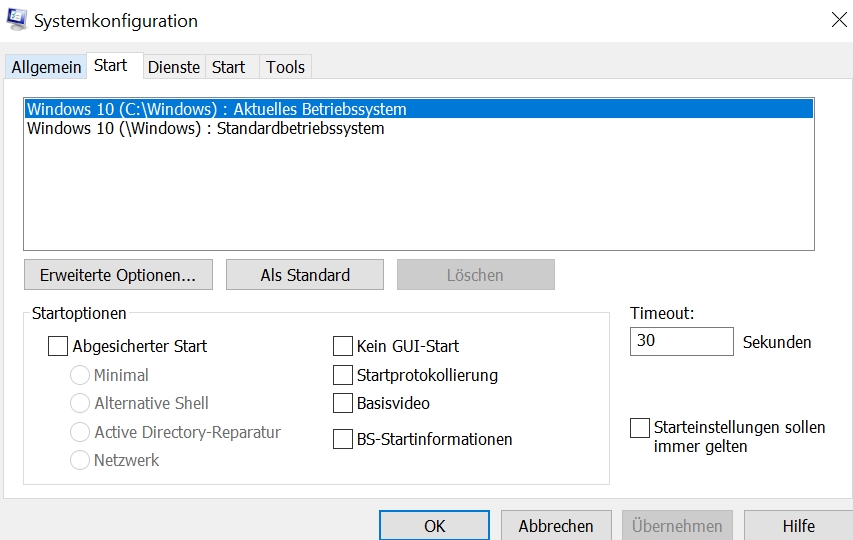Click the Als Standard button
This screenshot has width=853, height=540.
tap(305, 275)
